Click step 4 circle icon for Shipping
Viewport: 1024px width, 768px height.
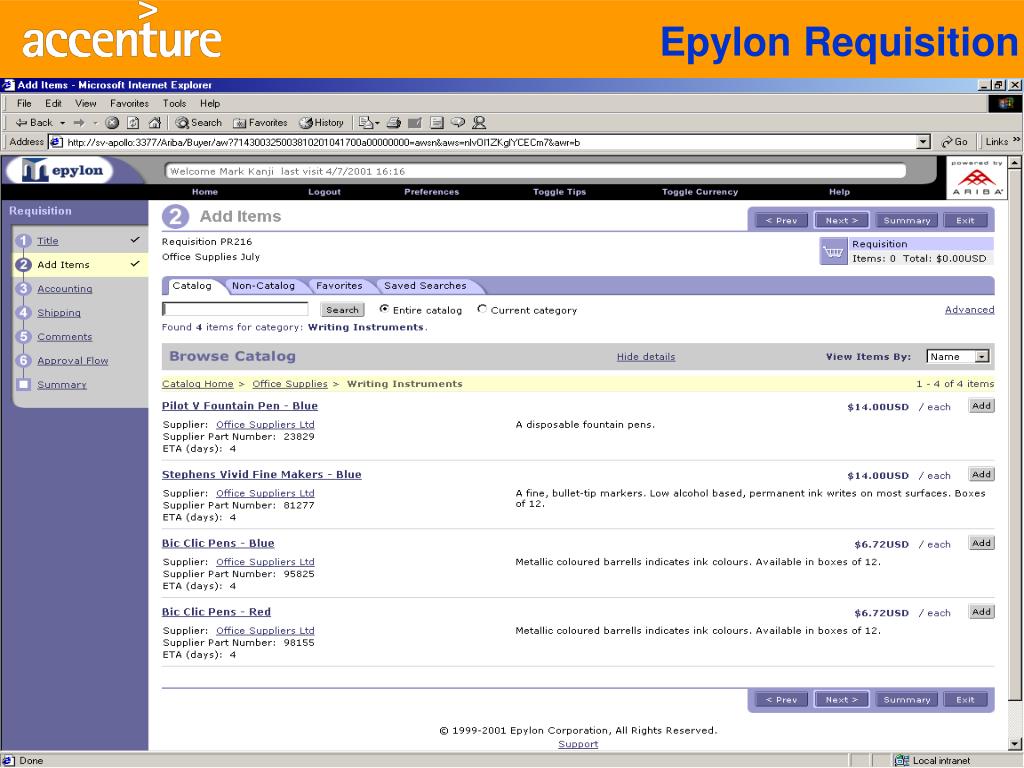click(24, 312)
